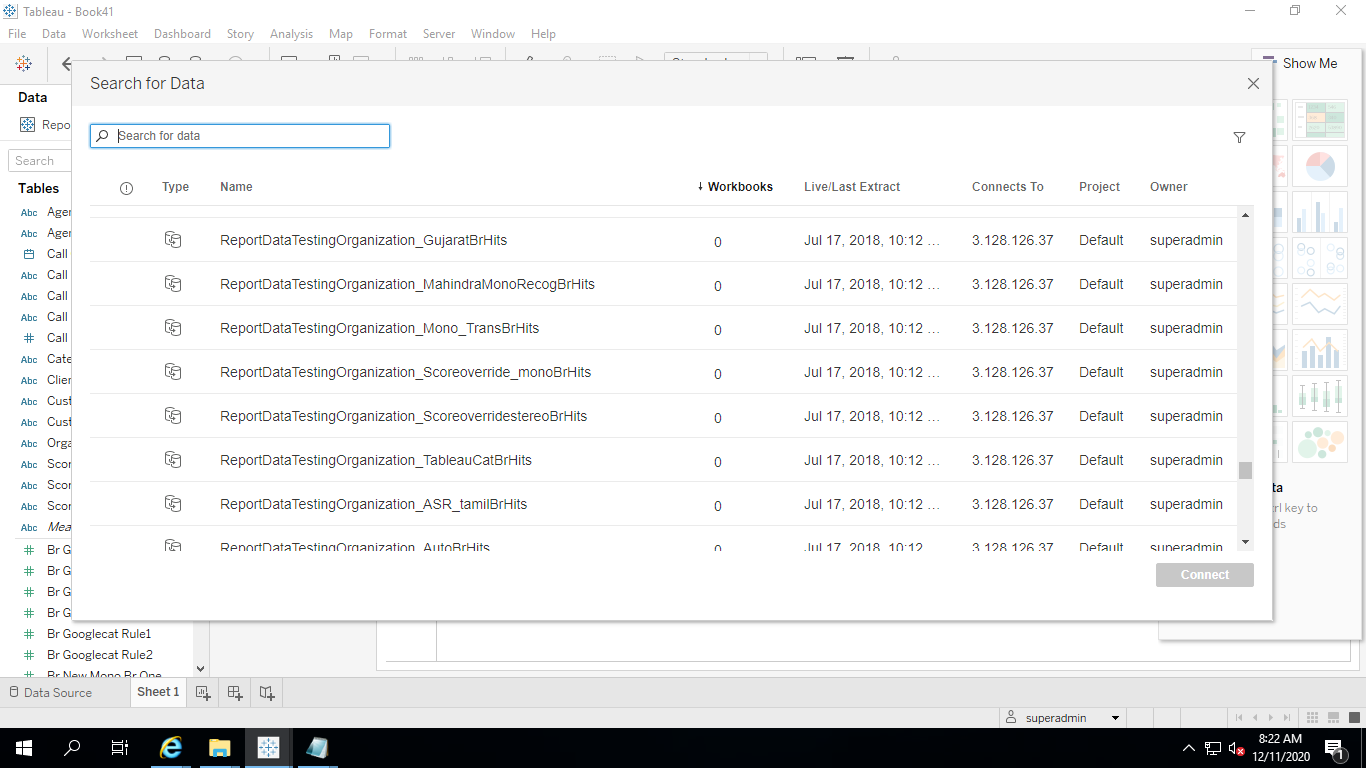Sort by the Name column header
Image resolution: width=1366 pixels, height=768 pixels.
[x=236, y=187]
